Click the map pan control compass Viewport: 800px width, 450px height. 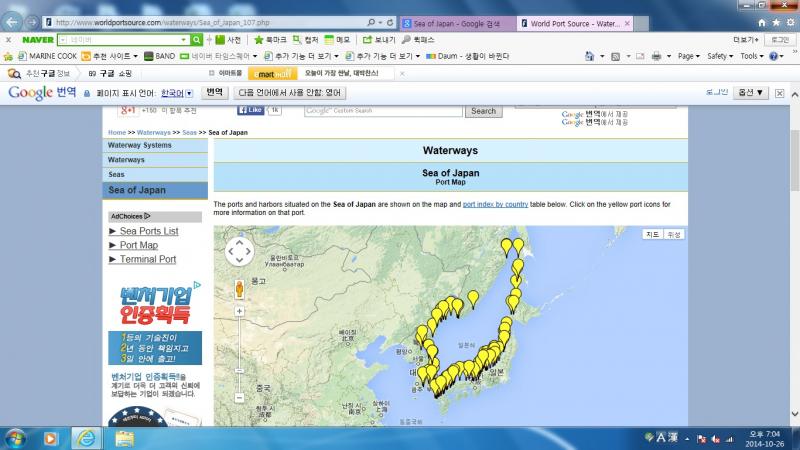(240, 252)
